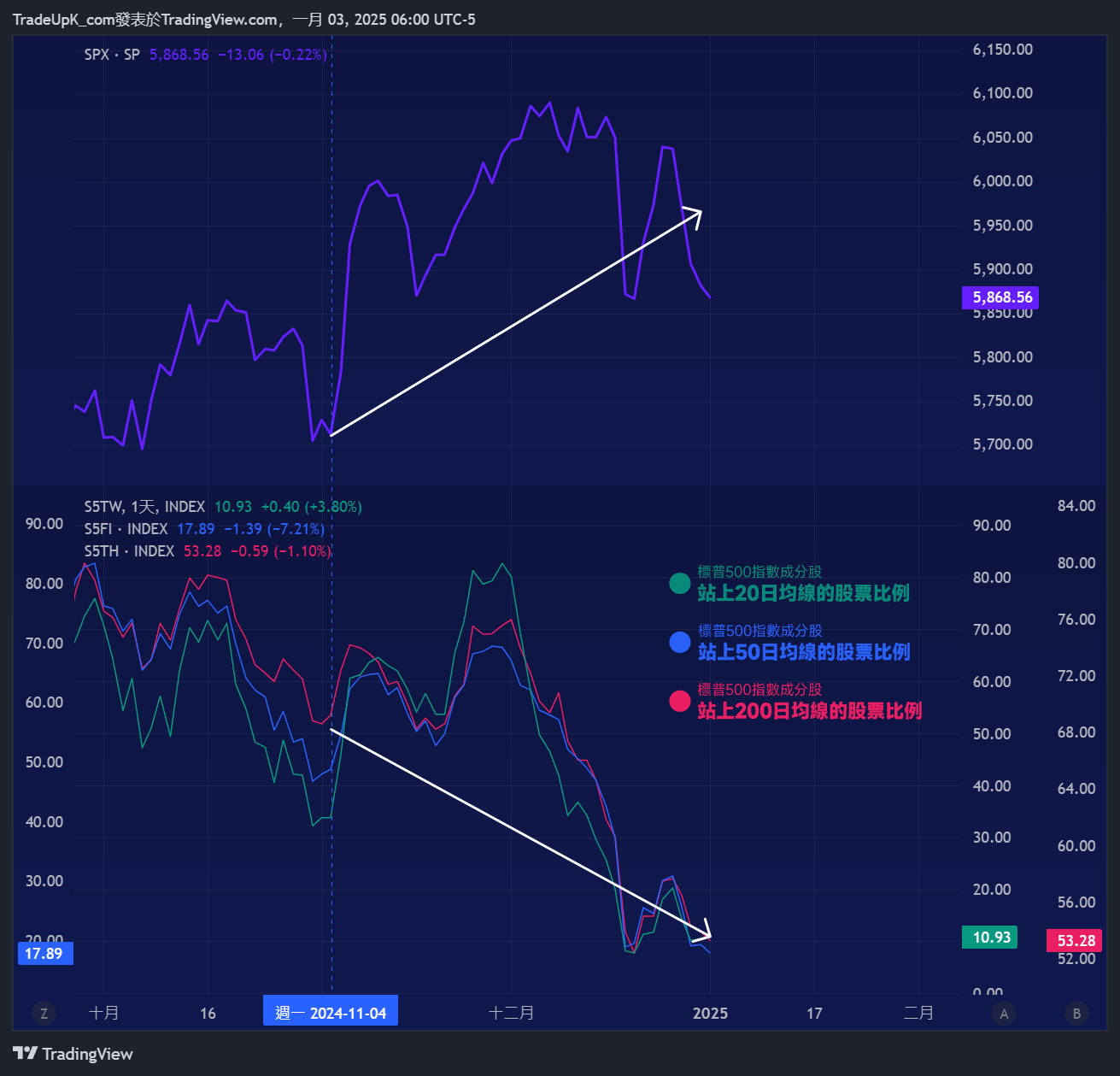The width and height of the screenshot is (1120, 1076).
Task: Click the 80.00 left axis label
Action: pyautogui.click(x=44, y=584)
